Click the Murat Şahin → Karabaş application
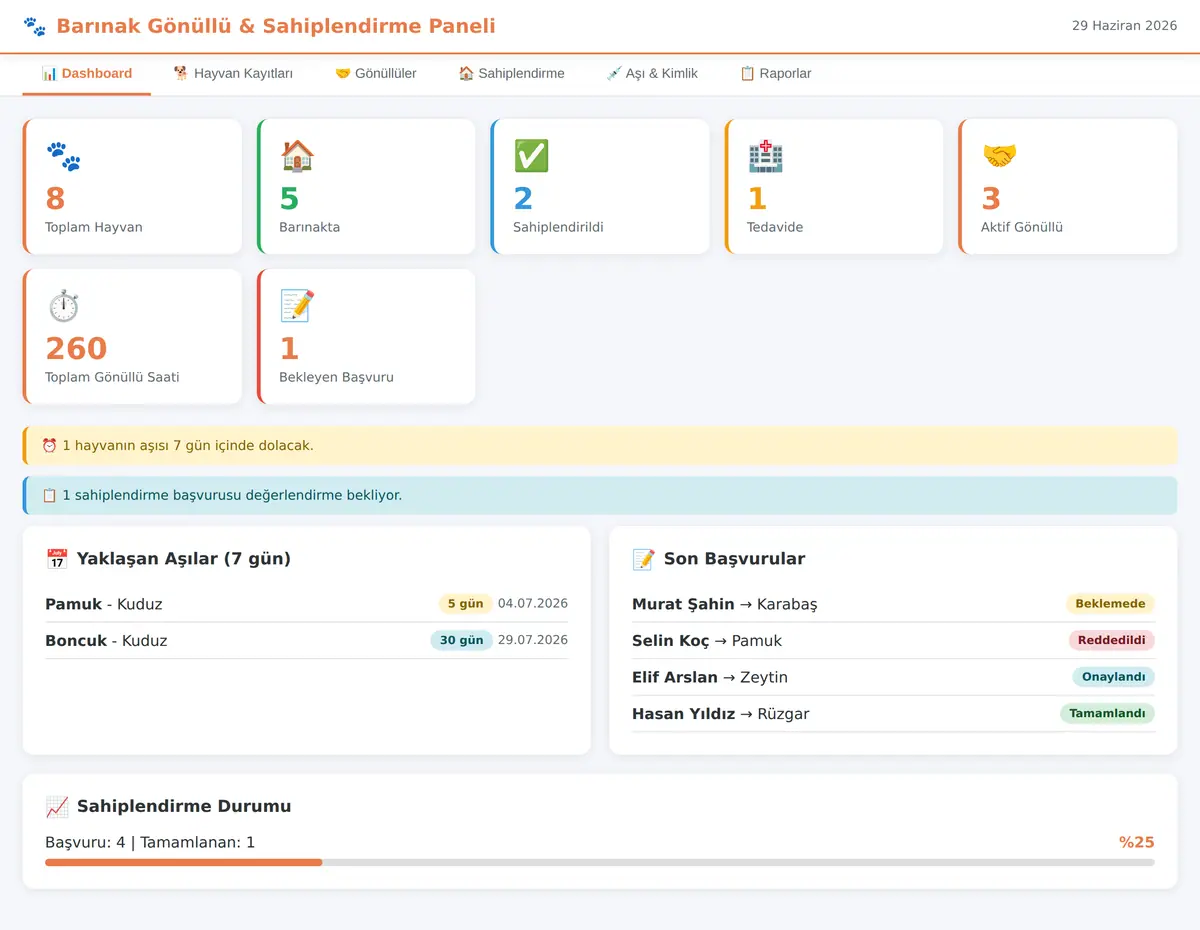The image size is (1200, 930). 894,604
